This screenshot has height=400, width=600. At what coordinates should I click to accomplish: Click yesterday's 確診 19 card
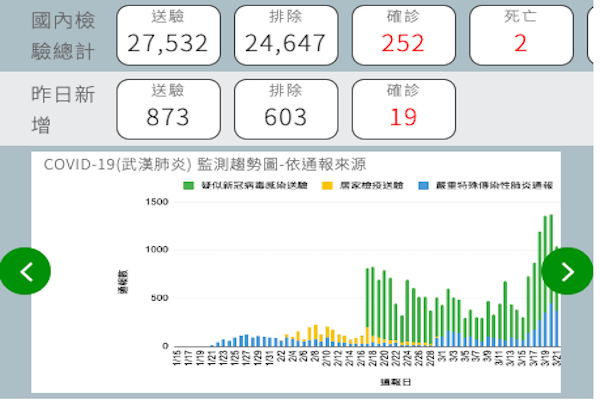coord(403,108)
